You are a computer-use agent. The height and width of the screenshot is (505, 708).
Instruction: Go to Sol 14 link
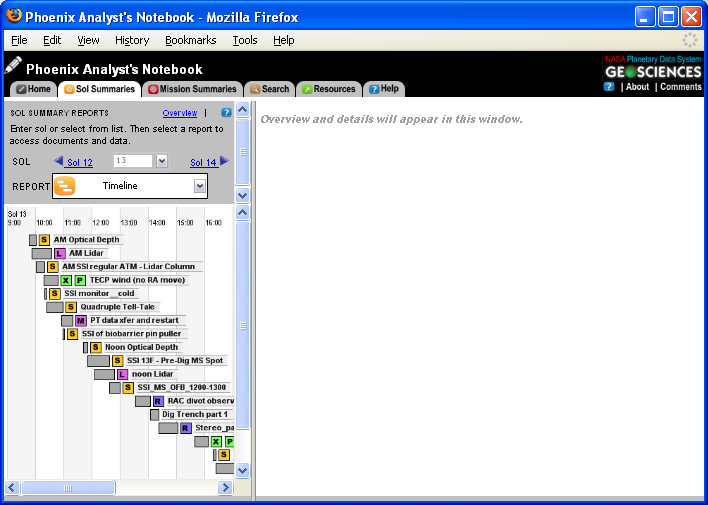tap(203, 163)
